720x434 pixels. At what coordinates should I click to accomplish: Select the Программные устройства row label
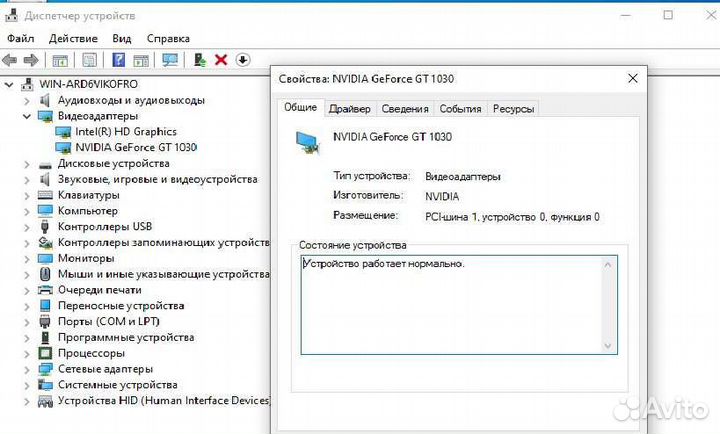coord(126,338)
